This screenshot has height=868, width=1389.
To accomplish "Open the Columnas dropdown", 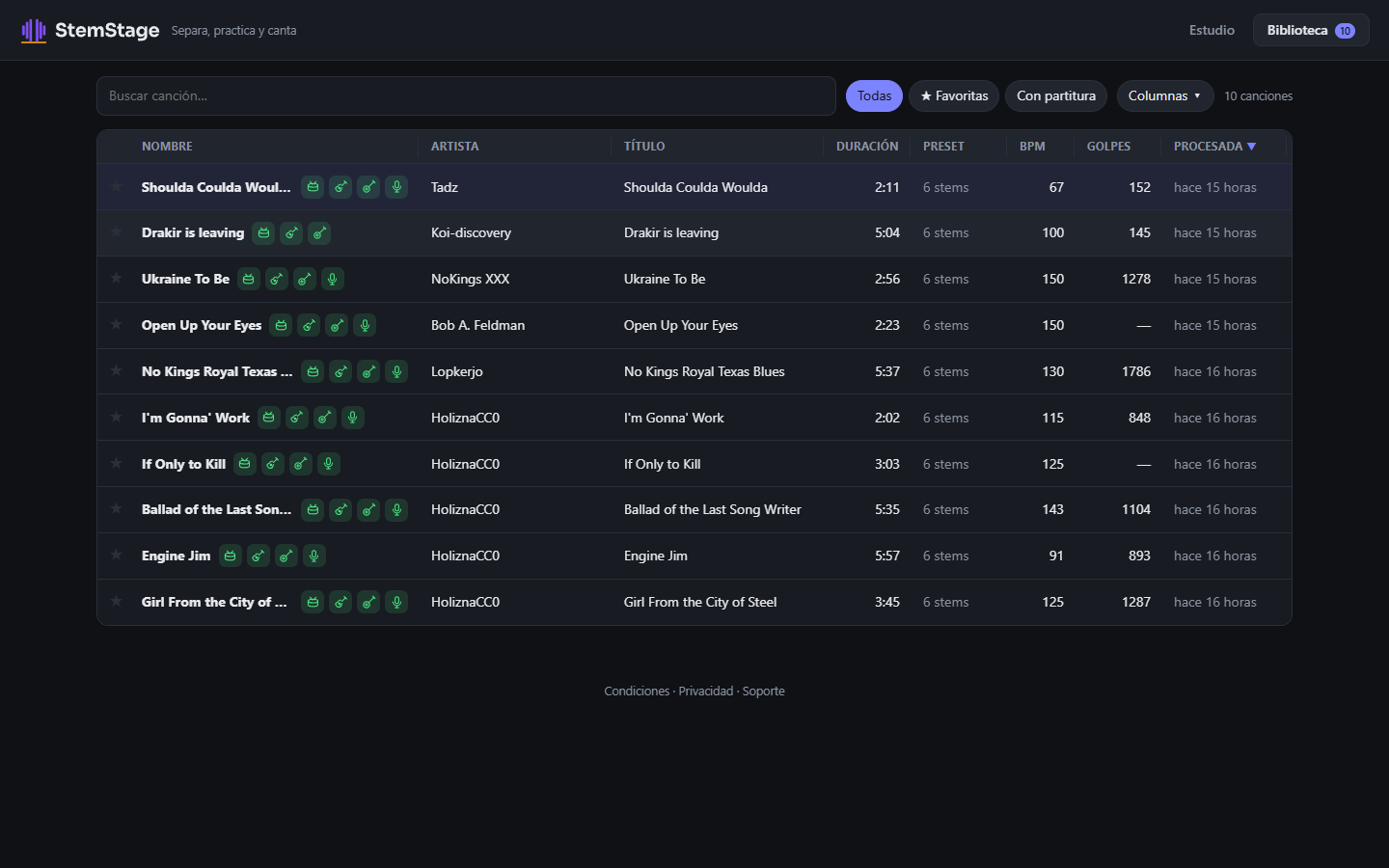I will pos(1165,95).
